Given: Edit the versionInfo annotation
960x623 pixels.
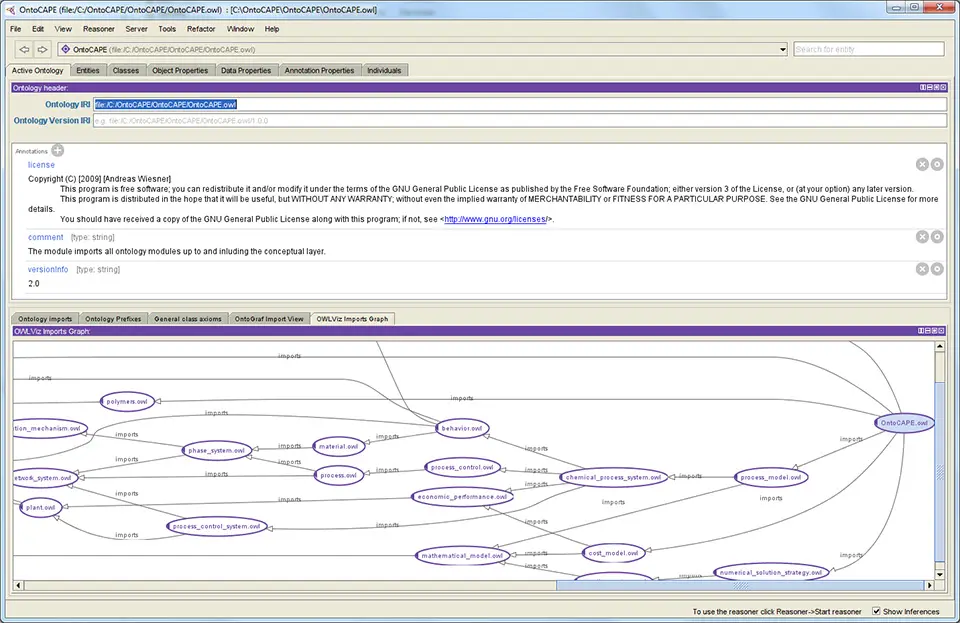Looking at the screenshot, I should click(937, 269).
